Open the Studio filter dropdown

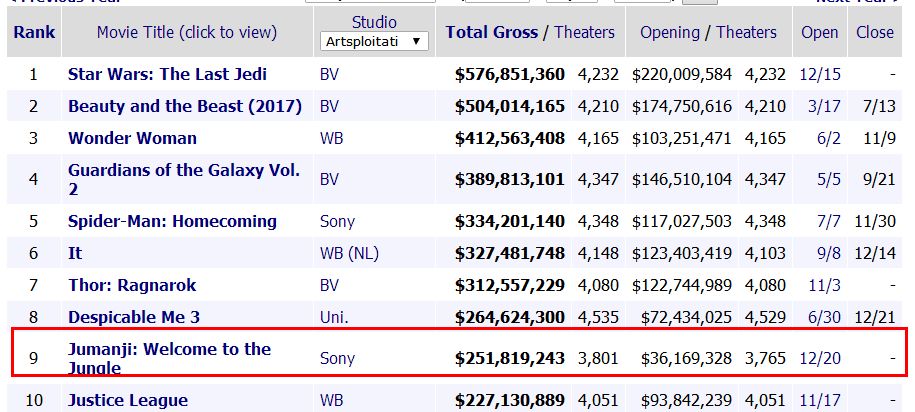[375, 42]
